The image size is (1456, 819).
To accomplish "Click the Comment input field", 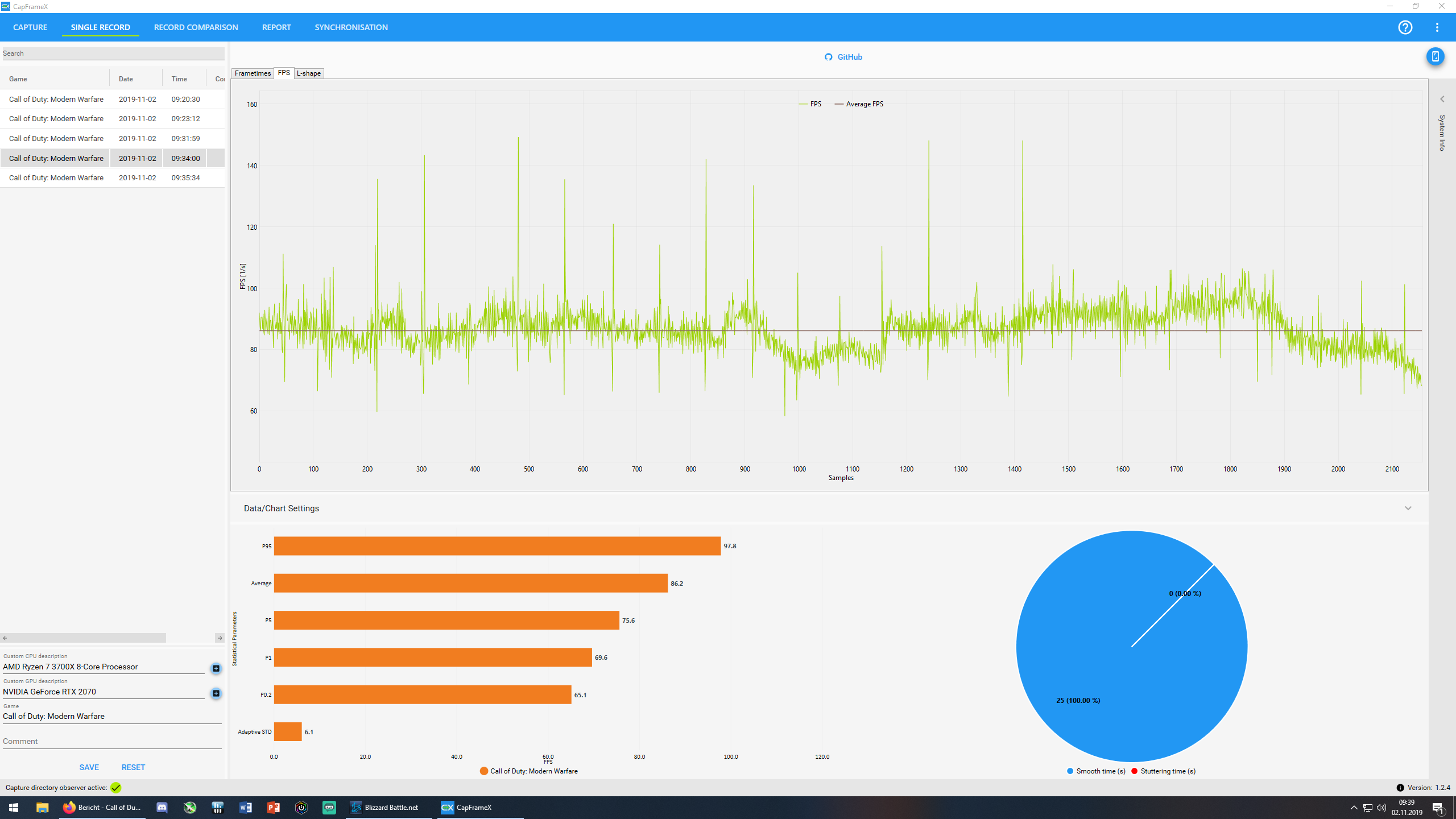I will [x=112, y=741].
